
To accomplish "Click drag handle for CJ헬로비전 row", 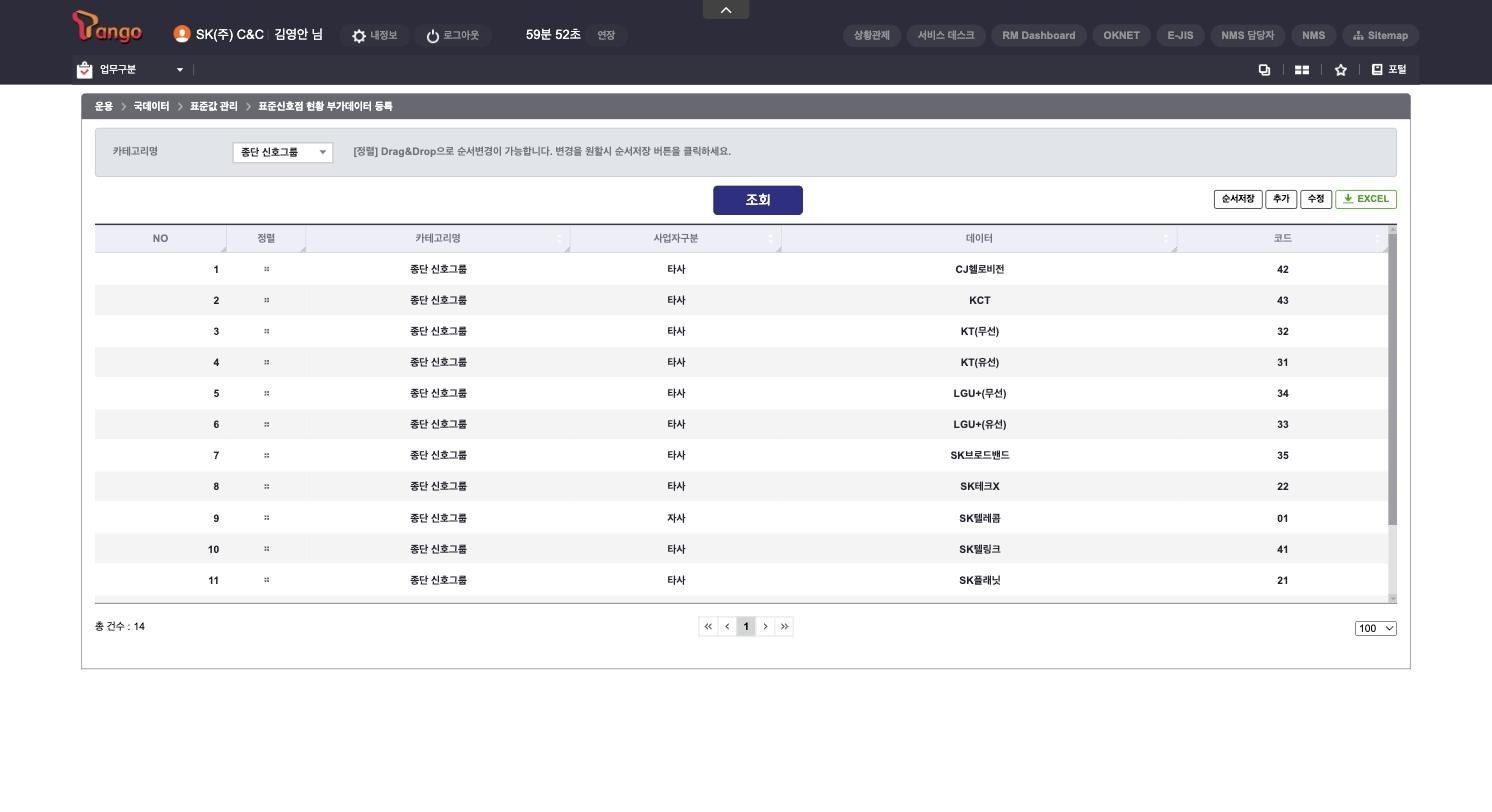I will [266, 269].
